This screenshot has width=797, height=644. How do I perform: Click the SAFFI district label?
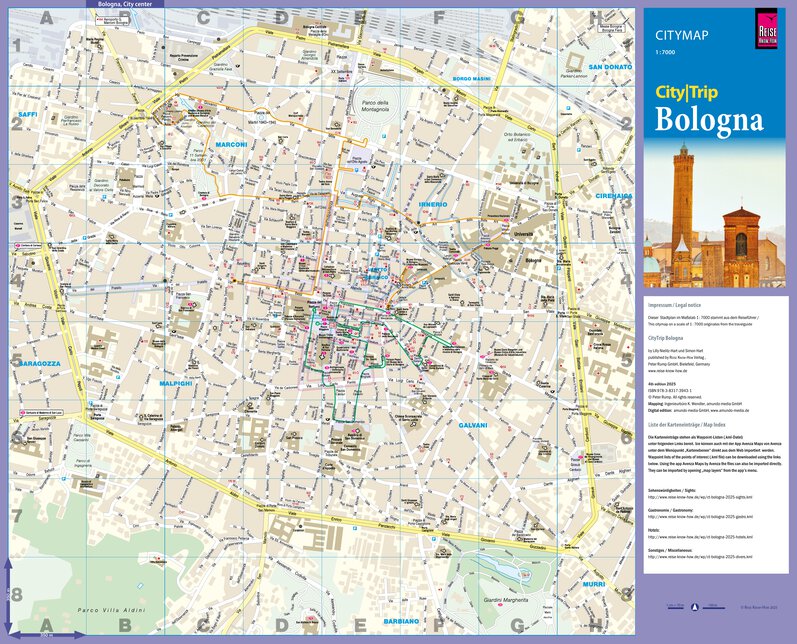27,116
